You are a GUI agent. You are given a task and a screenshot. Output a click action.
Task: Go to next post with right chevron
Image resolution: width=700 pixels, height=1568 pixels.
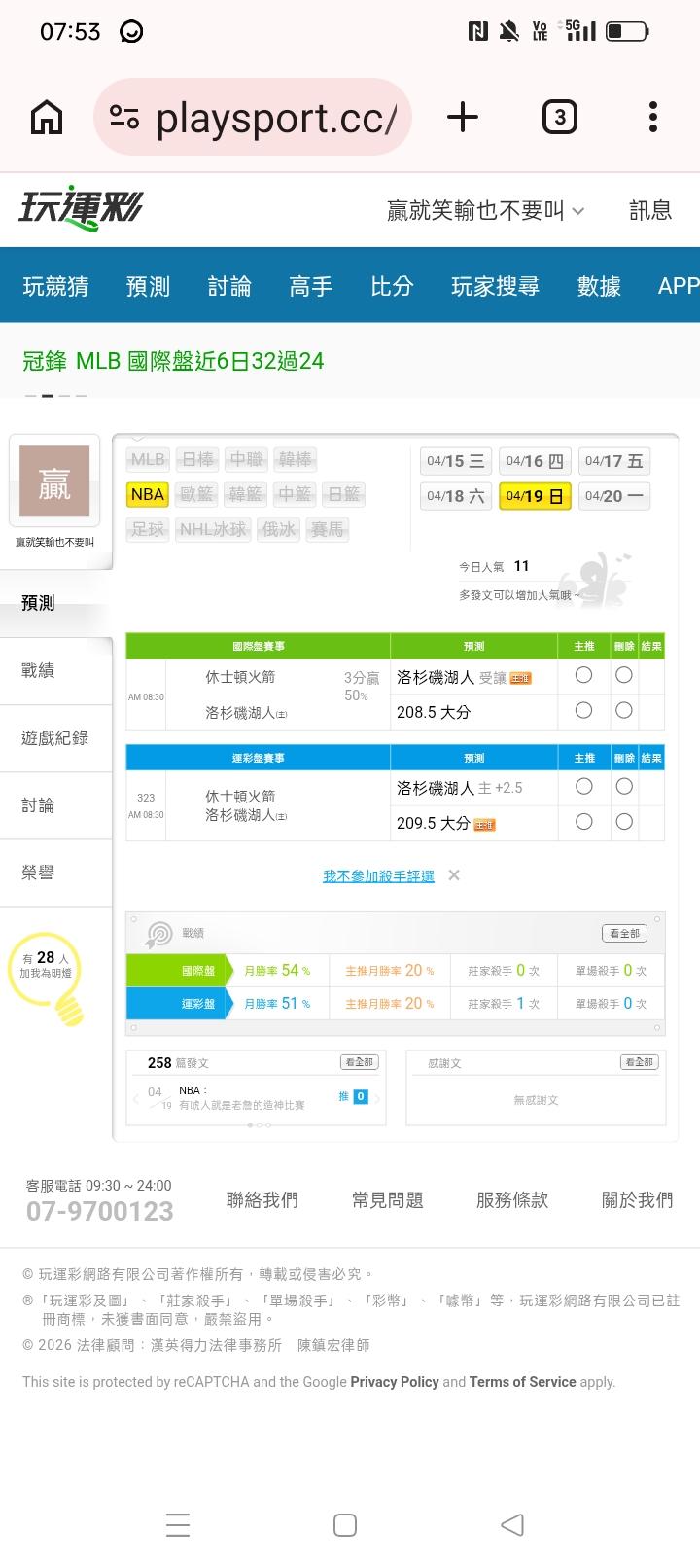377,1097
